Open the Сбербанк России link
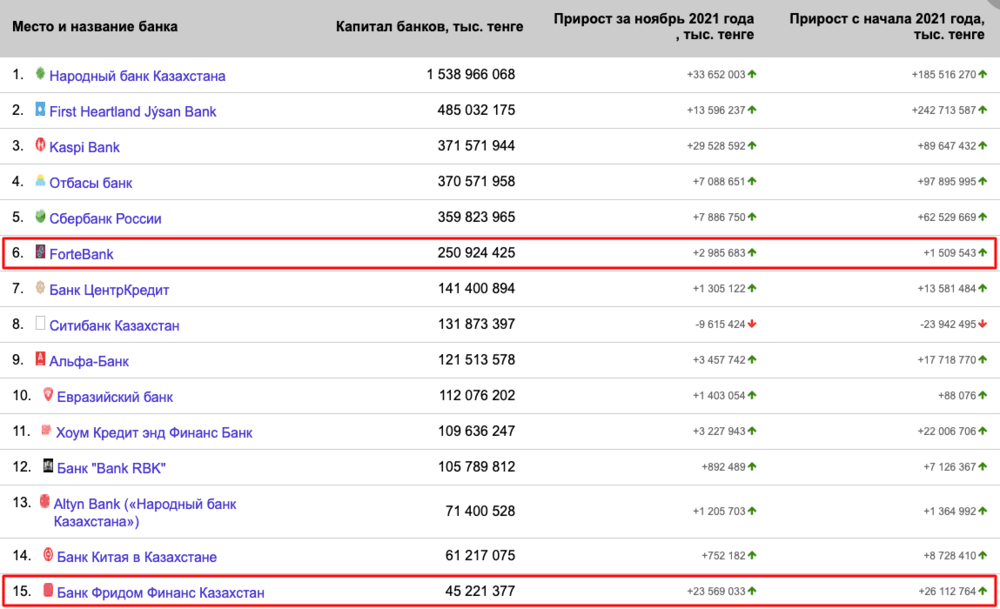 click(x=105, y=219)
